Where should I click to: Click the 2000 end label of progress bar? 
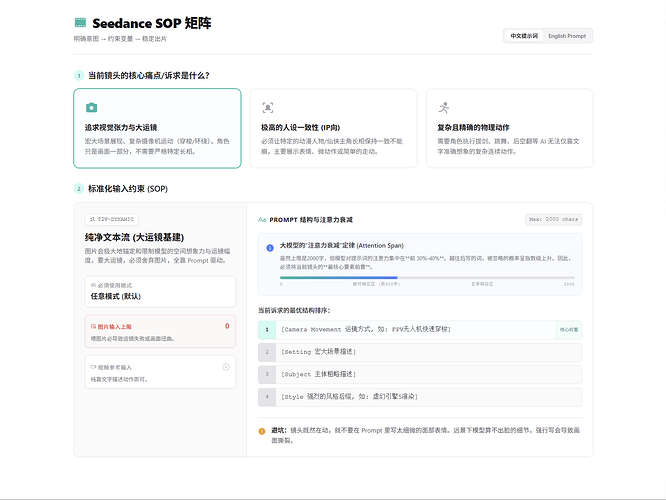pos(569,284)
